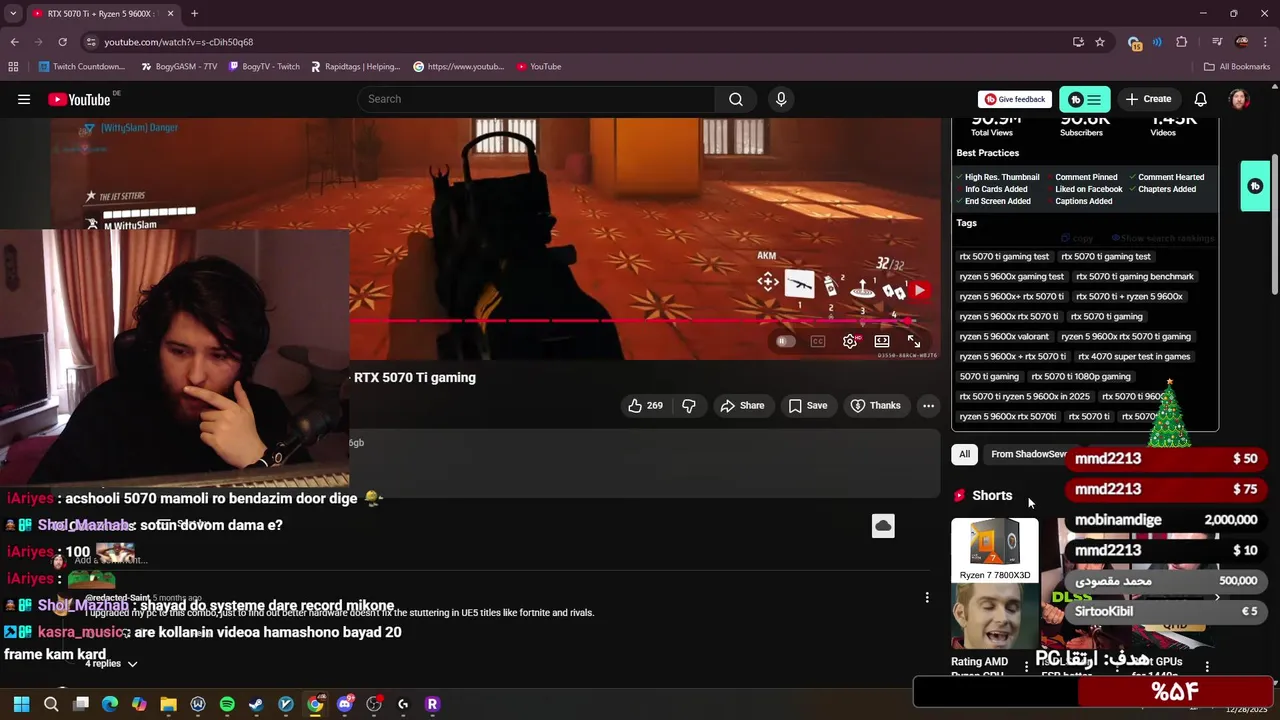Screen dimensions: 1280x720
Task: Open Discord from the taskbar
Action: 345,704
